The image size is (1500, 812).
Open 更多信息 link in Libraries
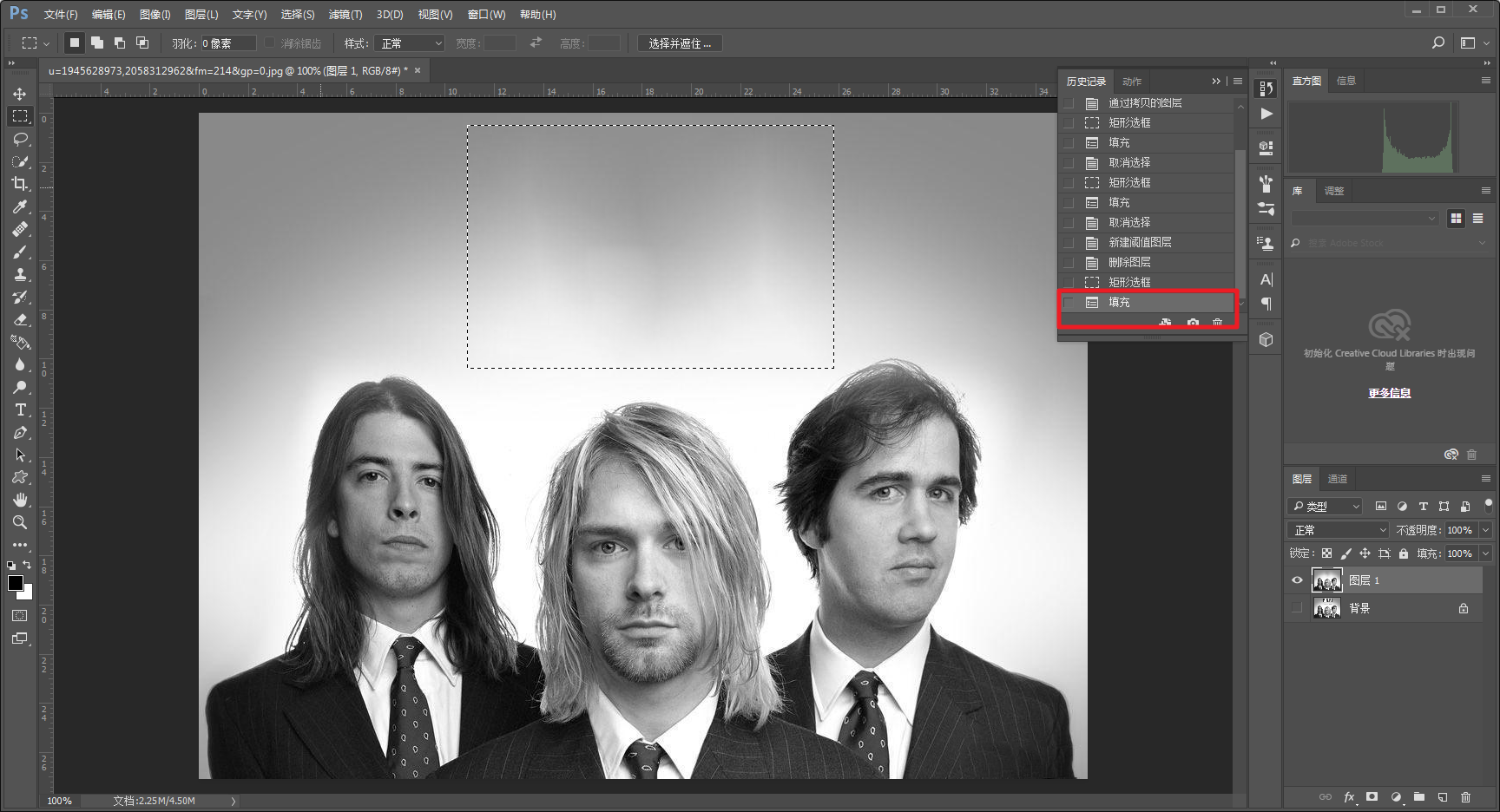tap(1390, 393)
